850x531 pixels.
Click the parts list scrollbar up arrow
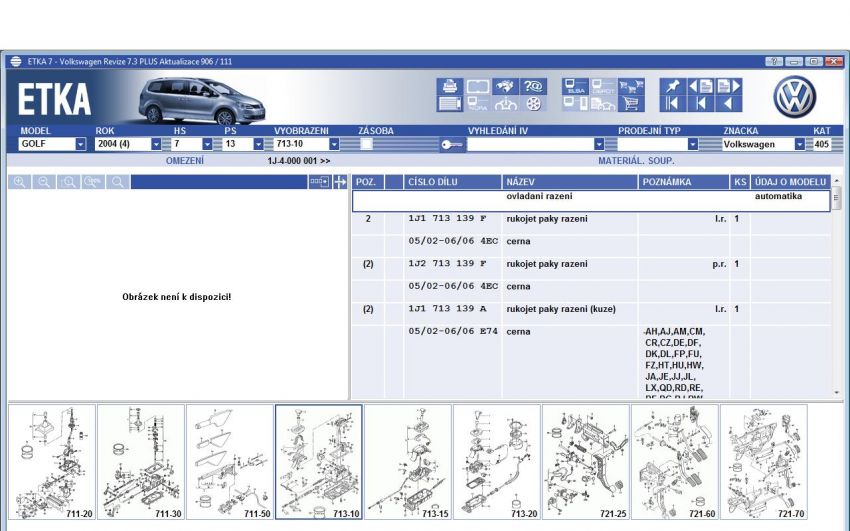pos(836,180)
